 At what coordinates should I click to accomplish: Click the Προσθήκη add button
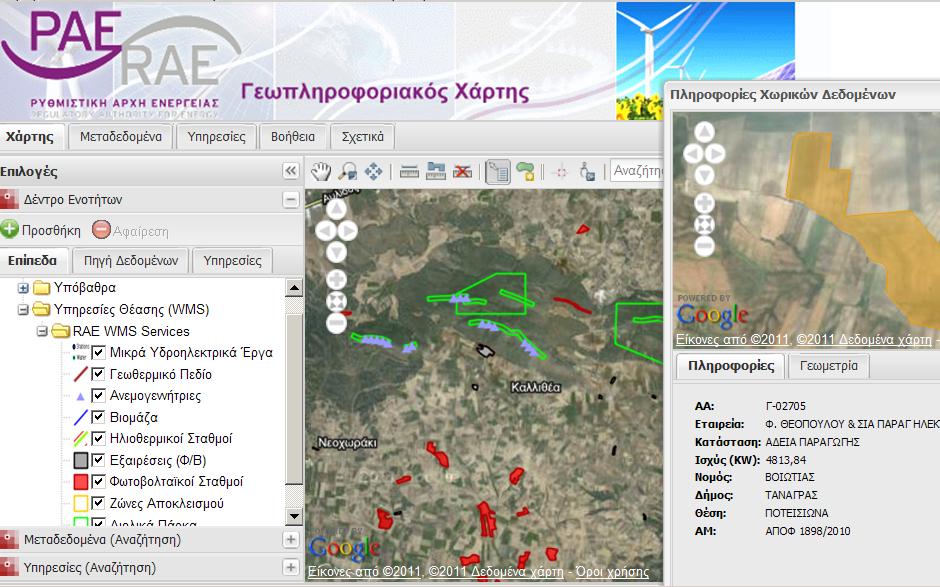coord(41,230)
